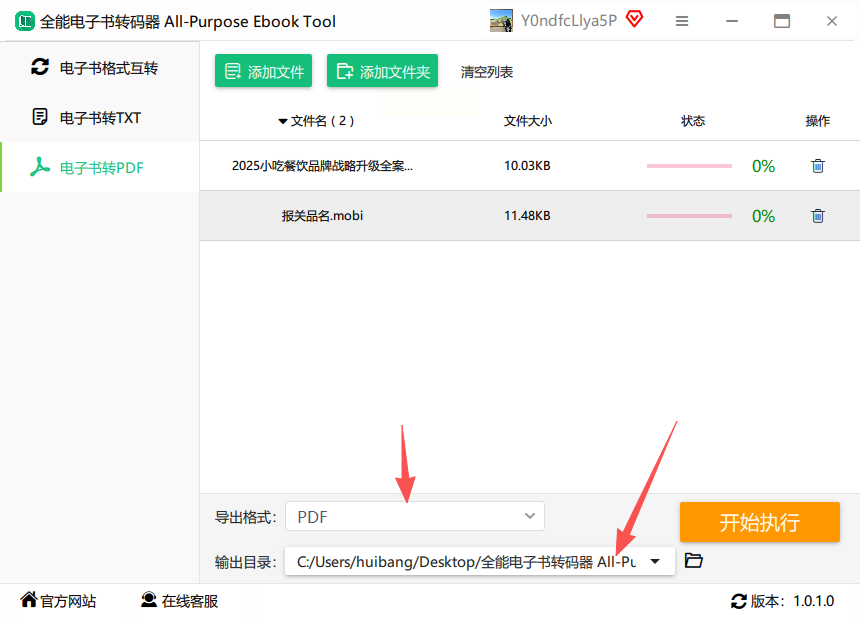Delete the 2025小吃餐饮 file row trash icon

pyautogui.click(x=817, y=166)
